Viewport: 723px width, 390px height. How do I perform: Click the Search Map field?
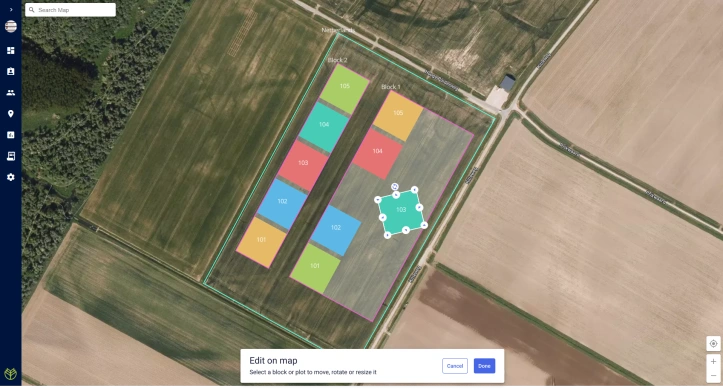[x=71, y=10]
